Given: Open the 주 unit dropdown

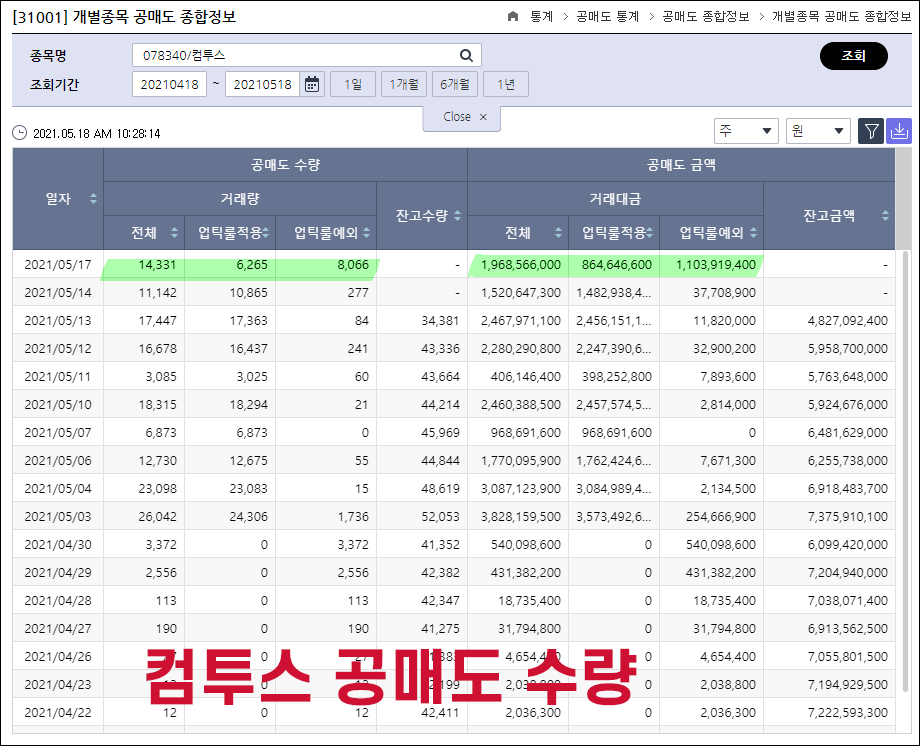Looking at the screenshot, I should pos(746,131).
